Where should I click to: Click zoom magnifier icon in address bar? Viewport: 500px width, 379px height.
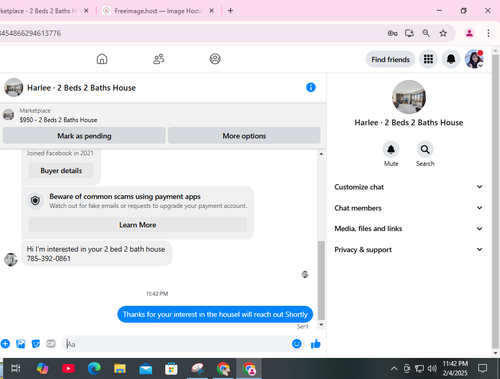pyautogui.click(x=426, y=33)
